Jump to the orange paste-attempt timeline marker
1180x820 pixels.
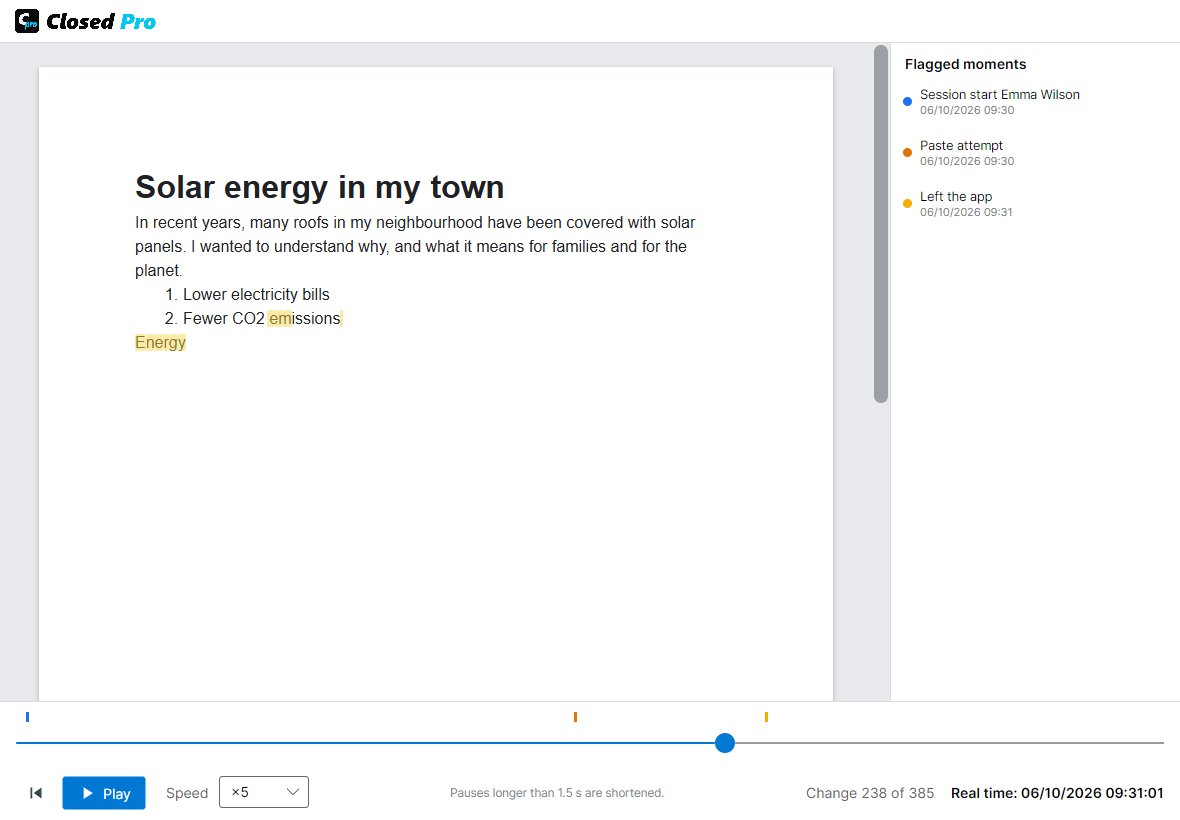click(575, 717)
